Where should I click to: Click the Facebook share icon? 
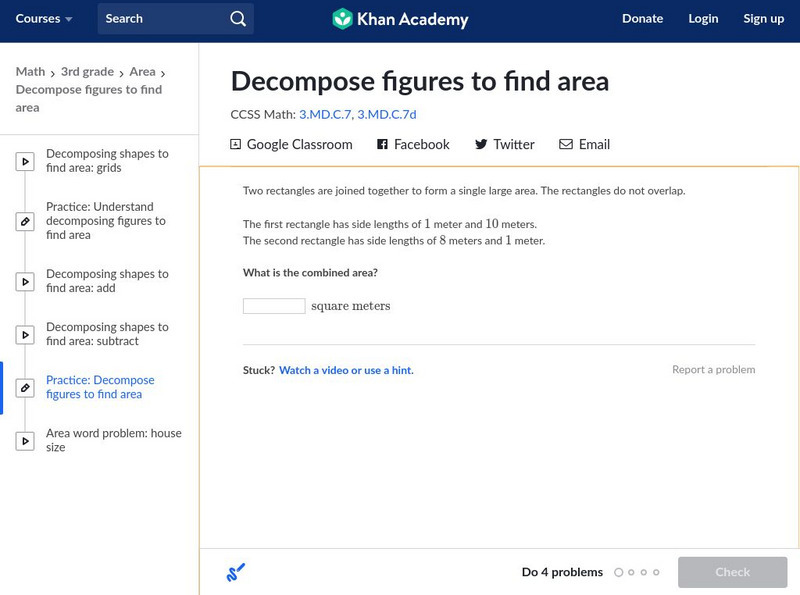[x=382, y=145]
